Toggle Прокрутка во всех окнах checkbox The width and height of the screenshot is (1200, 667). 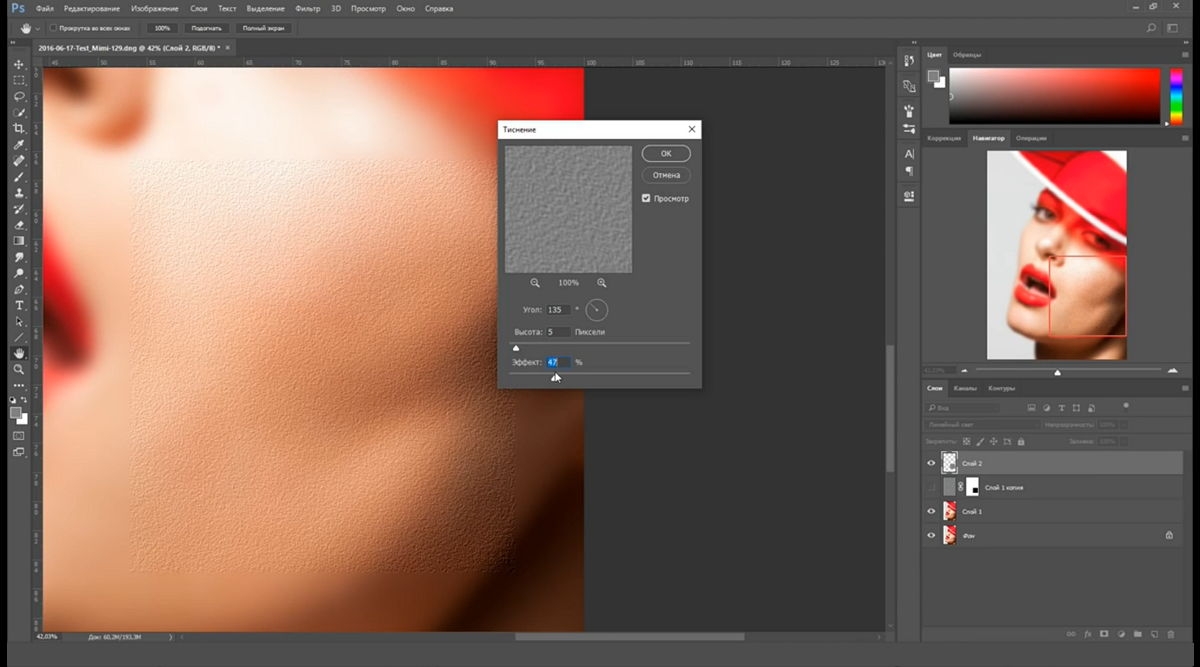tap(53, 28)
